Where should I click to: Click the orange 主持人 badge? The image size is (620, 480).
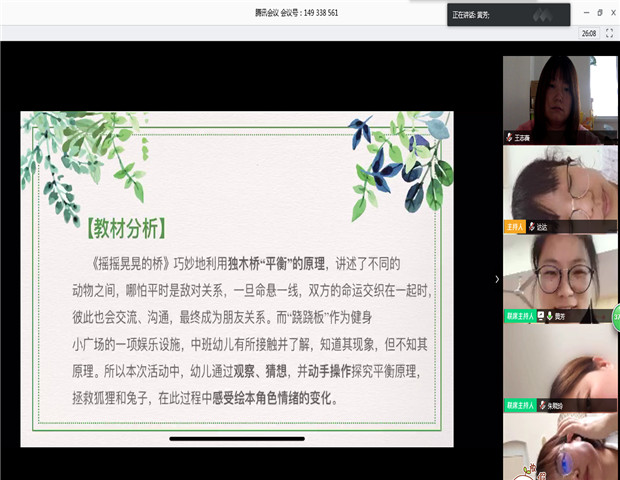click(515, 227)
